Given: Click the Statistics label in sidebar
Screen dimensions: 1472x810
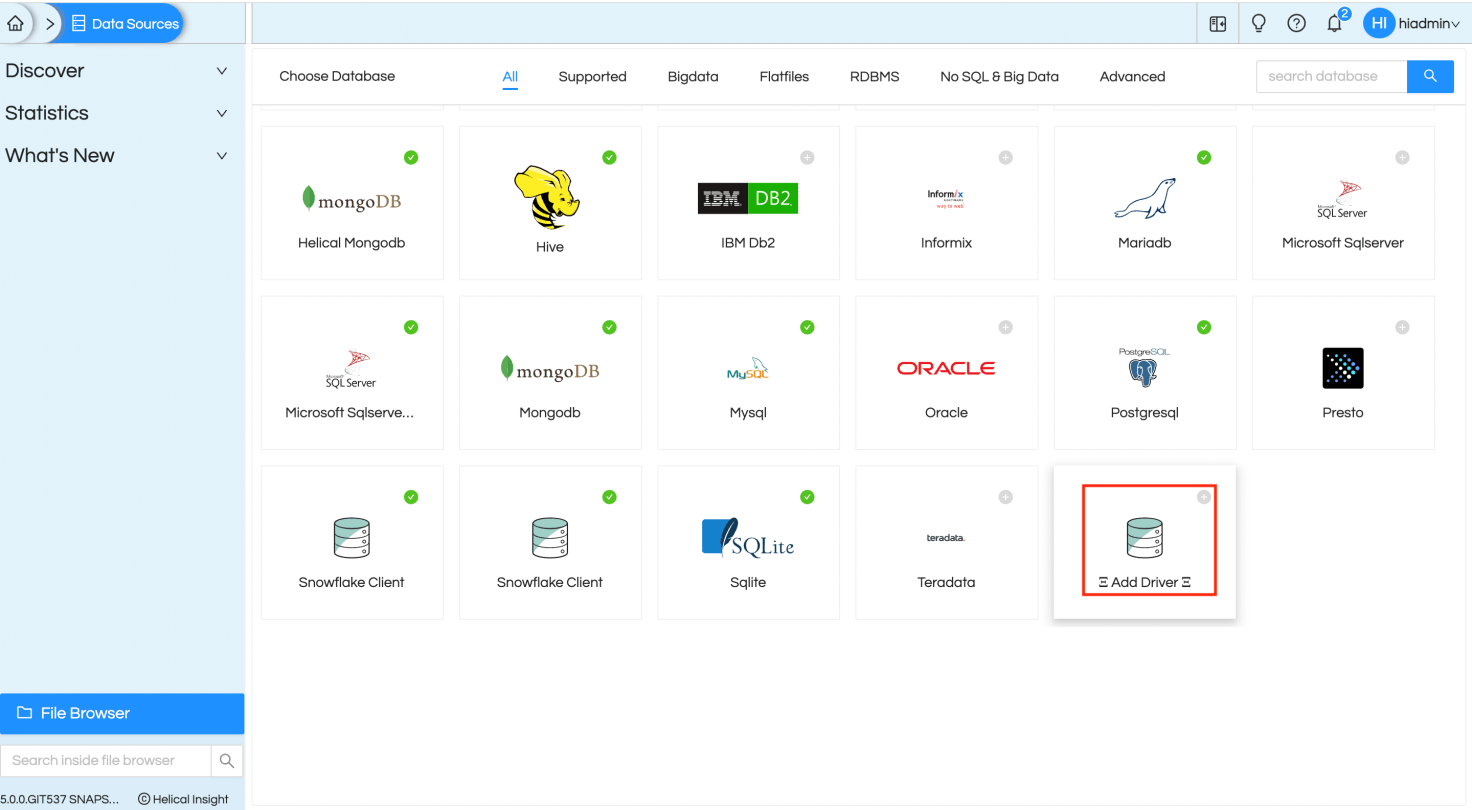Looking at the screenshot, I should 47,113.
